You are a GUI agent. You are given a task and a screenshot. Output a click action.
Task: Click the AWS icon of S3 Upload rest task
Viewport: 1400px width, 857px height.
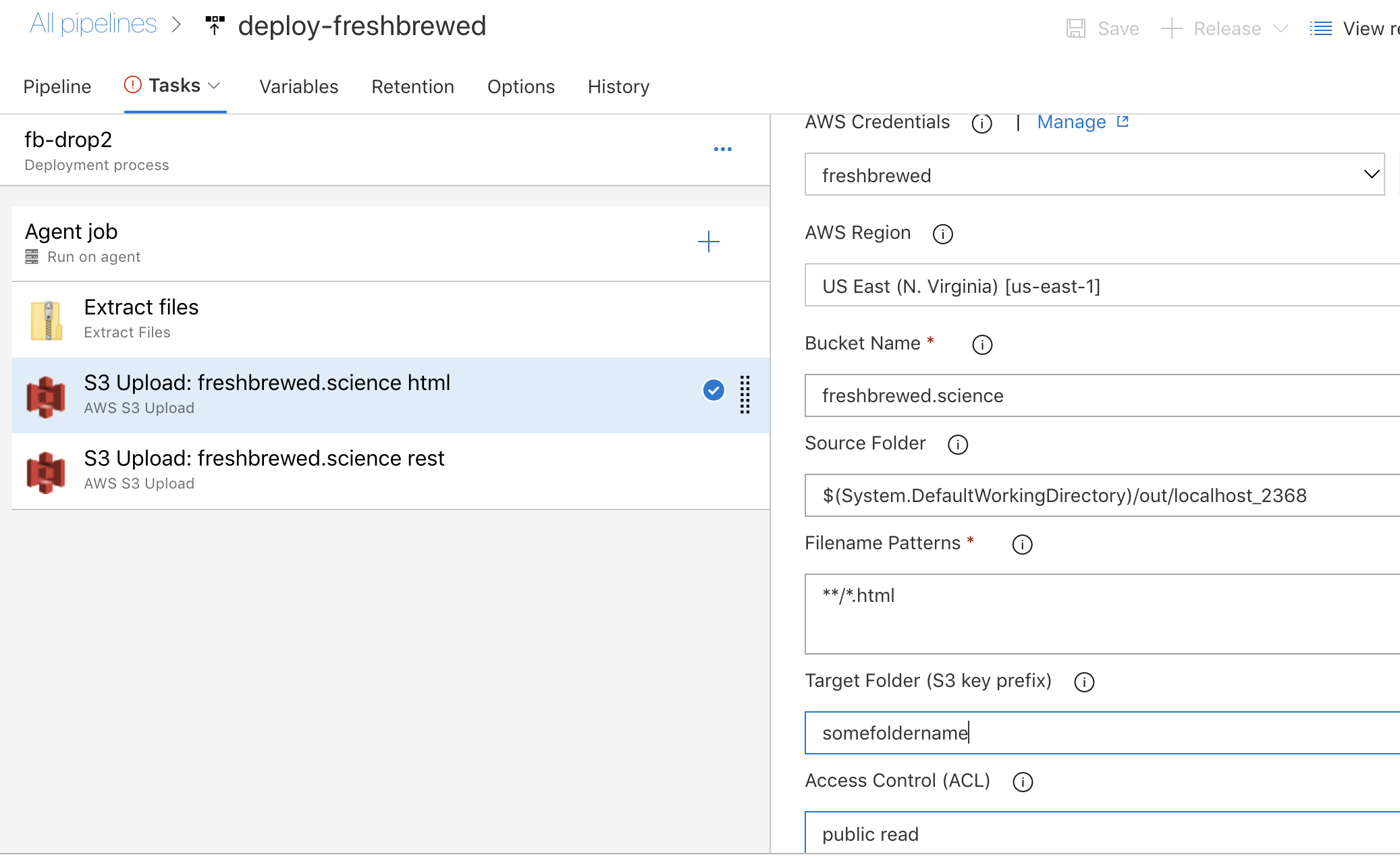(x=46, y=472)
